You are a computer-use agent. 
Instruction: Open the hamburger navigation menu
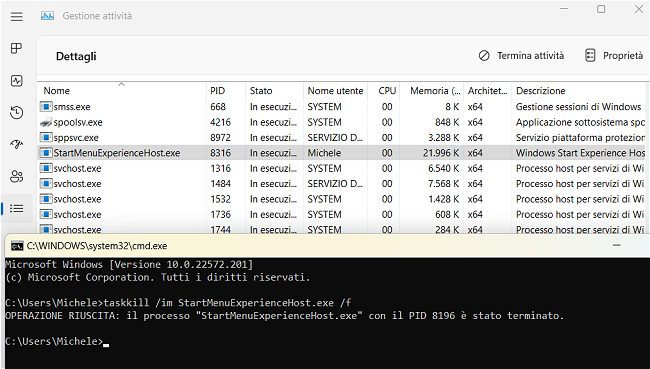point(17,16)
